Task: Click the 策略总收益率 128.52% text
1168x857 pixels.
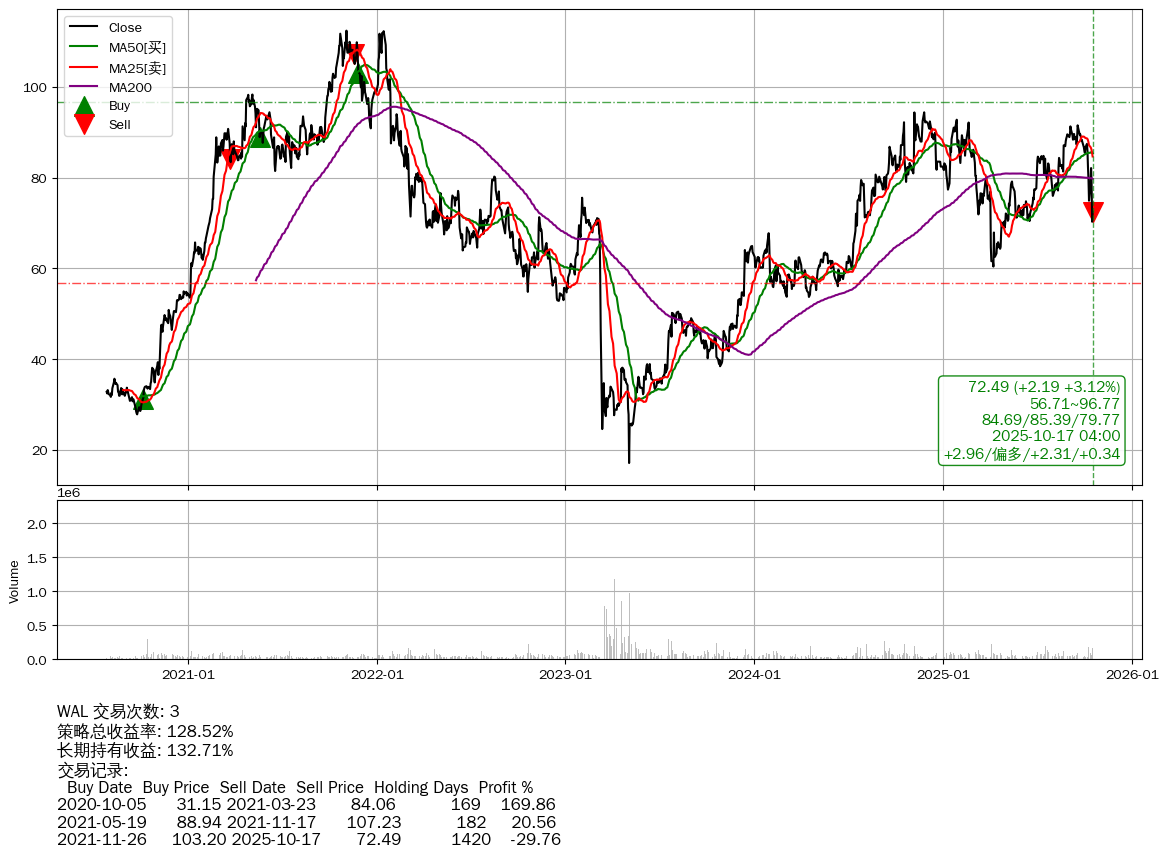Action: (145, 731)
